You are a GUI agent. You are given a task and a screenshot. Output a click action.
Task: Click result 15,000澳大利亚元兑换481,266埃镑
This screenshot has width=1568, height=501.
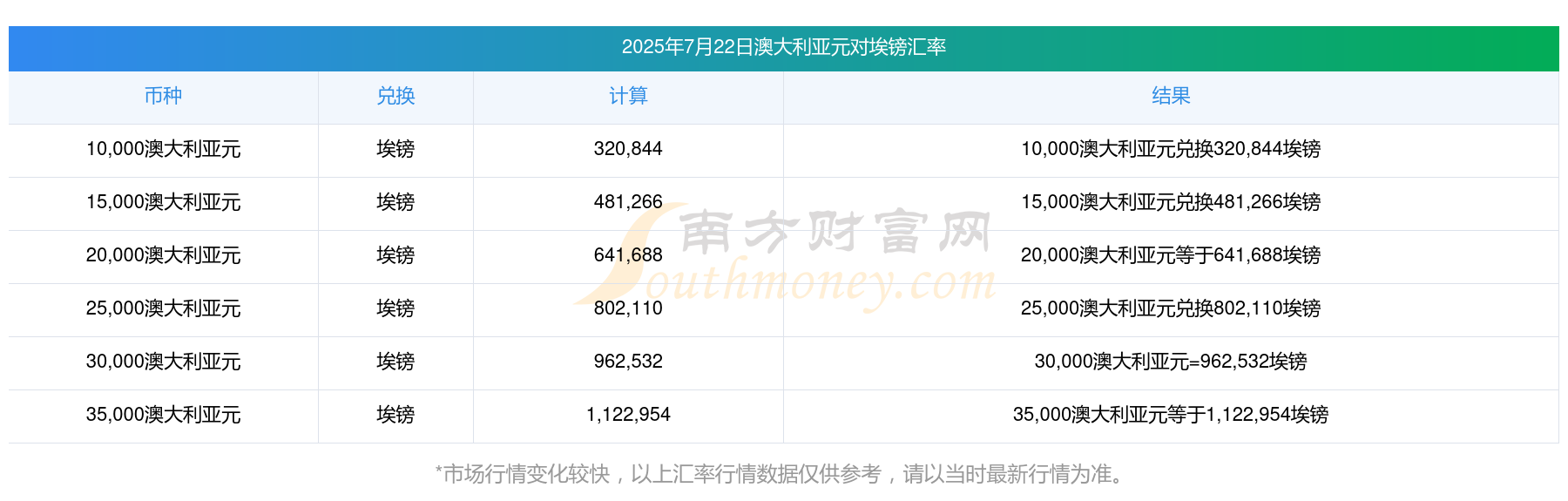(1171, 202)
